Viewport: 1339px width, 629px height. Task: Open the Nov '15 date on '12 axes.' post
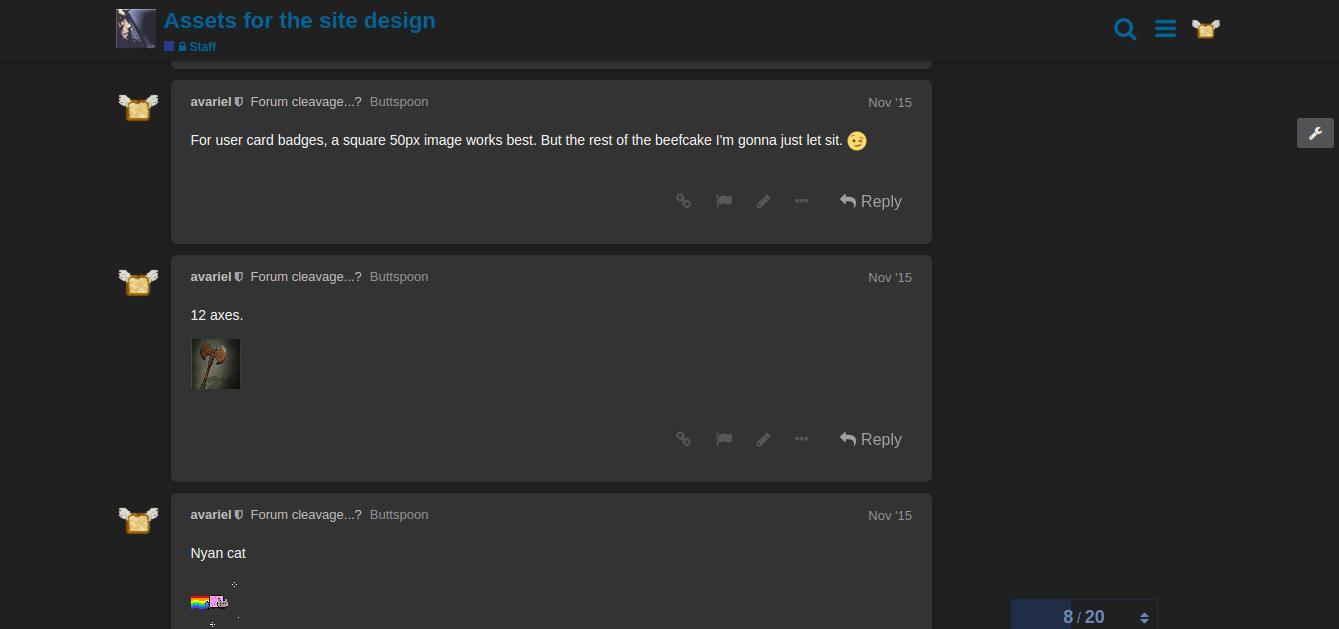point(890,278)
